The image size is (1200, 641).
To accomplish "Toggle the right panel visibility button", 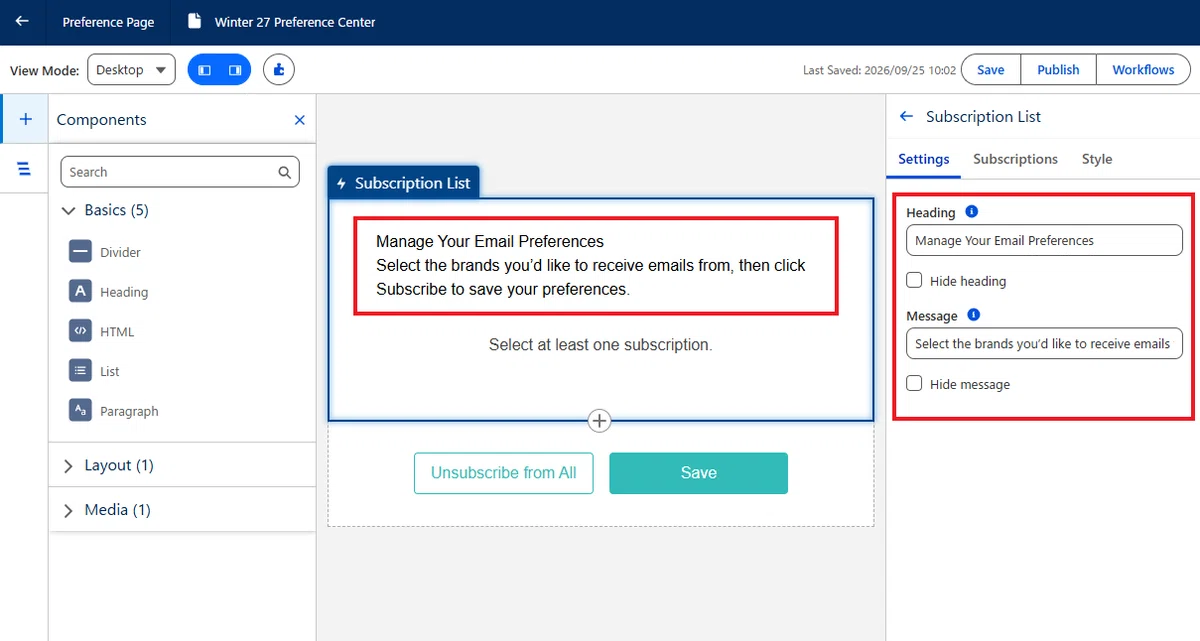I will click(x=235, y=70).
